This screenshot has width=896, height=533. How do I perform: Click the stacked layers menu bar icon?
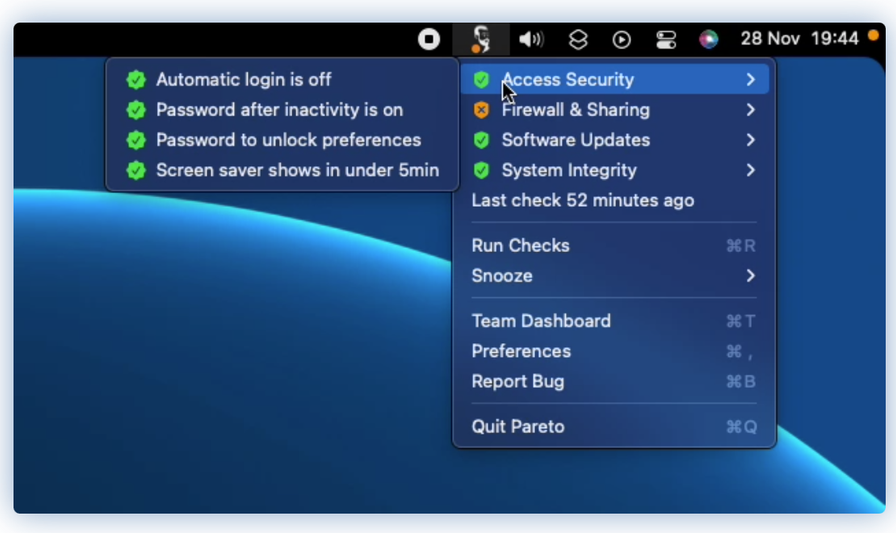[578, 39]
